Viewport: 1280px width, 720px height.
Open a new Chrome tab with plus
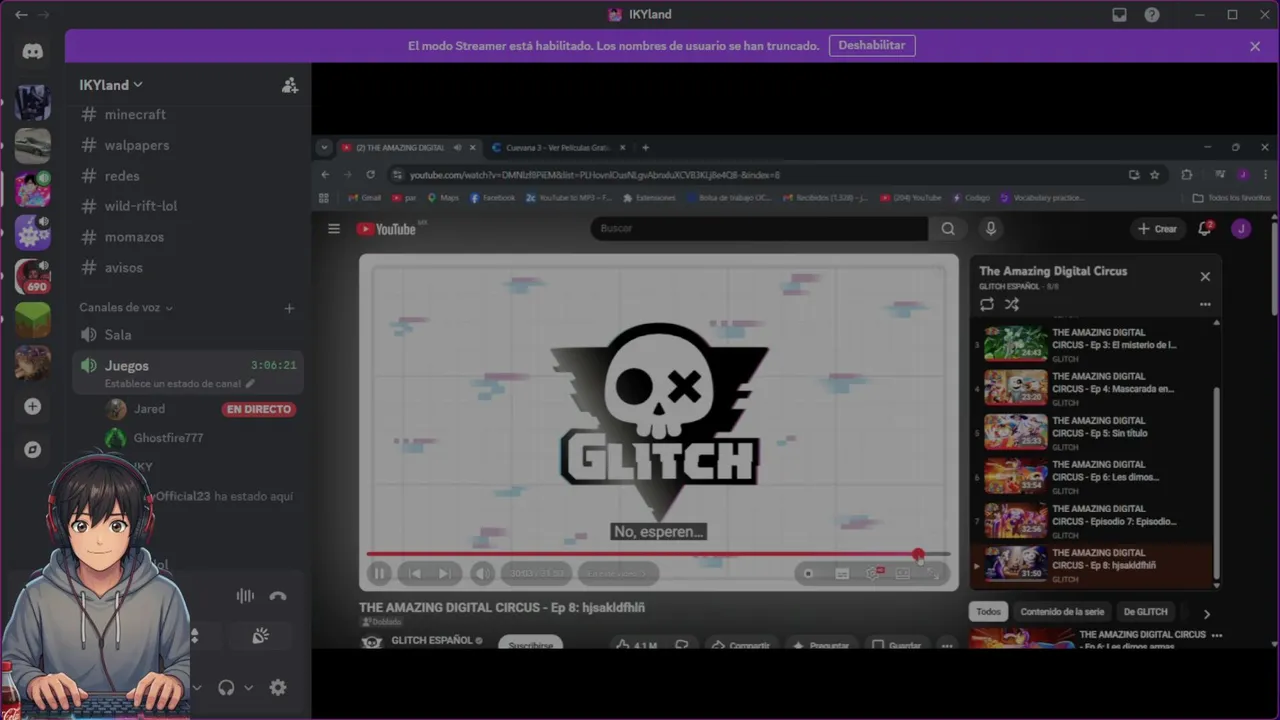[x=645, y=147]
